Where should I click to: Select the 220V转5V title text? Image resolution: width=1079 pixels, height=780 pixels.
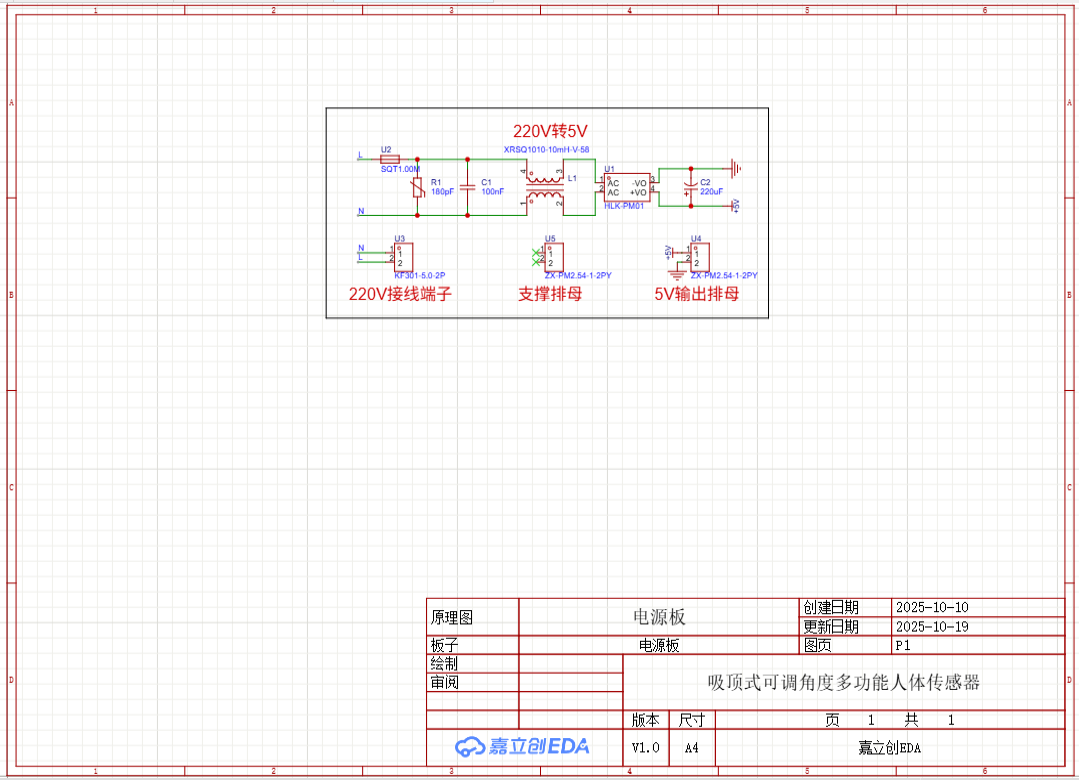(550, 131)
